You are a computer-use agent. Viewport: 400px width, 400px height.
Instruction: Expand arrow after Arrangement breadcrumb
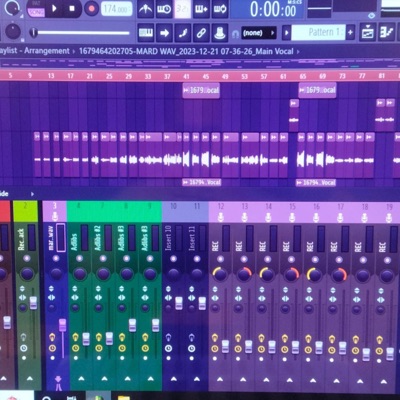(73, 51)
